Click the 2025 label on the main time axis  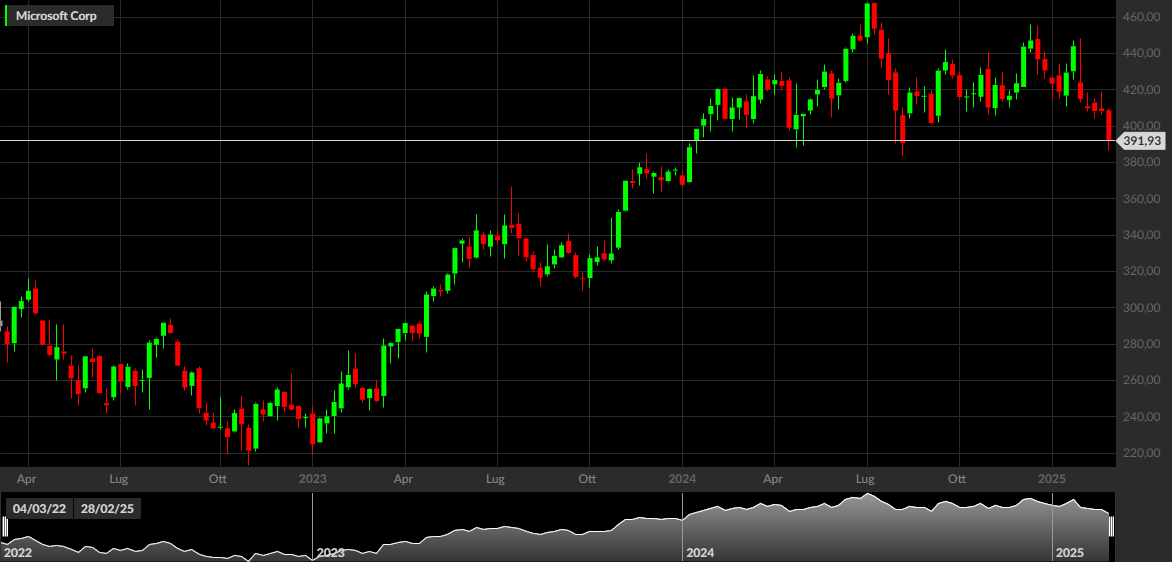click(x=1052, y=478)
